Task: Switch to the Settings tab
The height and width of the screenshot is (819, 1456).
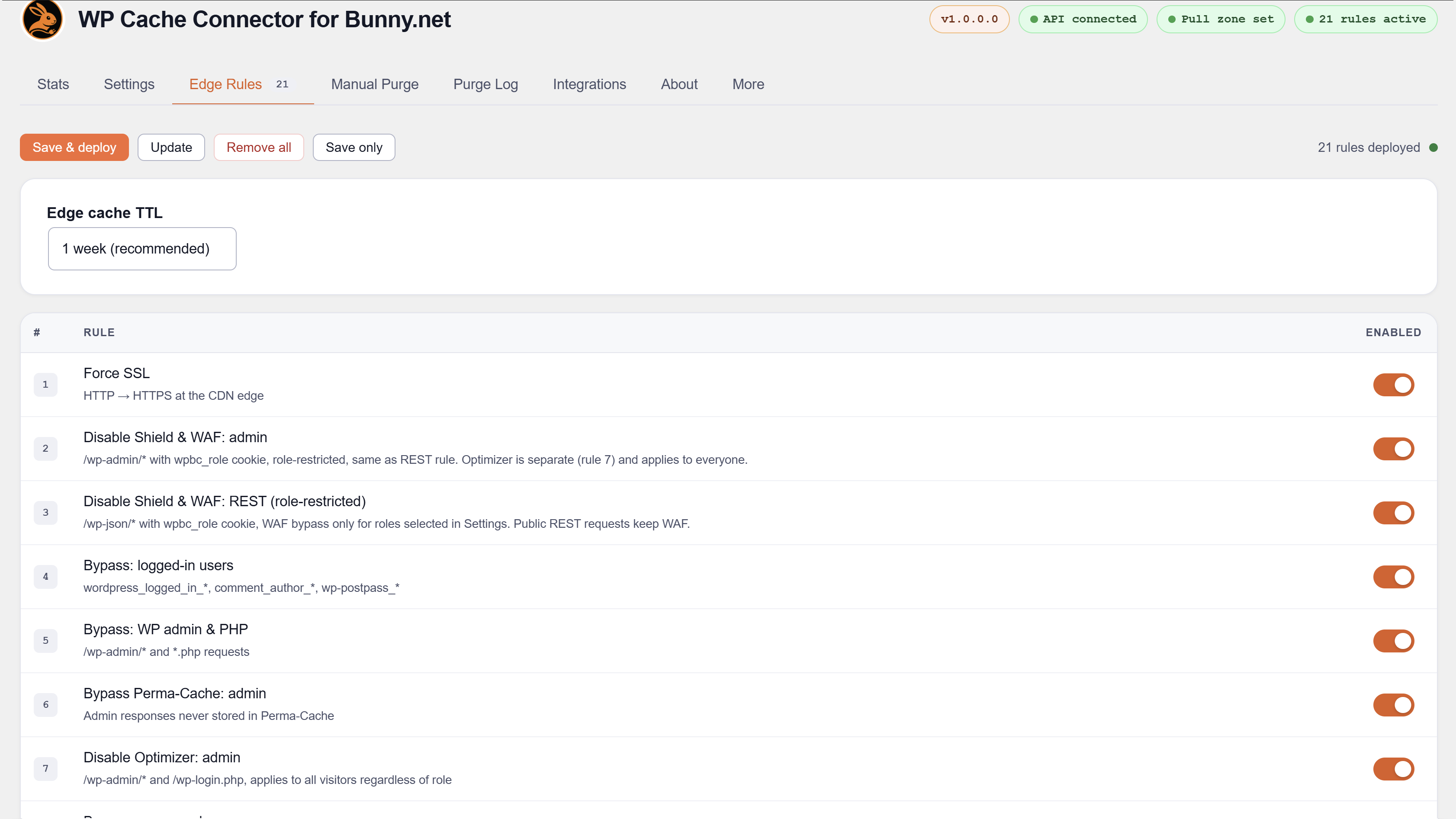Action: pos(129,84)
